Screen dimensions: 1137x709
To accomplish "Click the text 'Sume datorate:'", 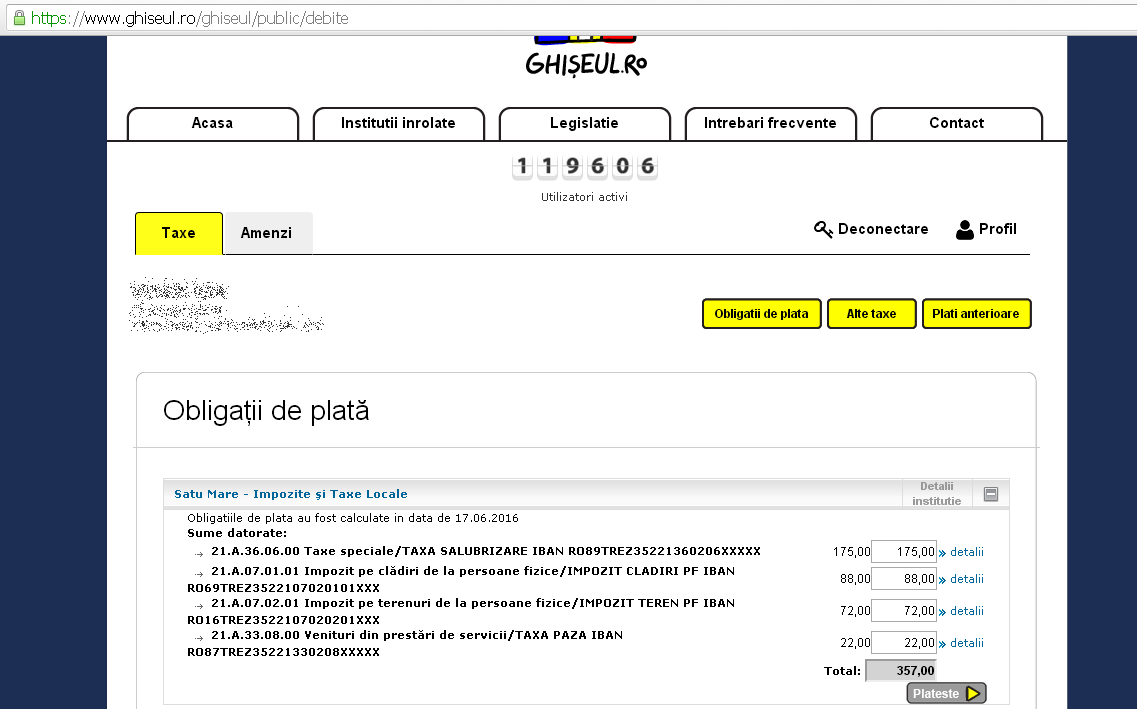I will coord(237,533).
